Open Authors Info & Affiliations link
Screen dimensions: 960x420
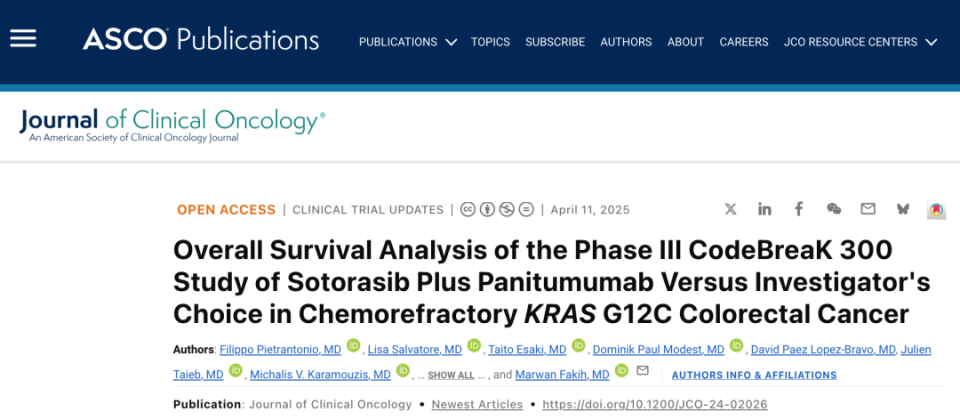[754, 375]
